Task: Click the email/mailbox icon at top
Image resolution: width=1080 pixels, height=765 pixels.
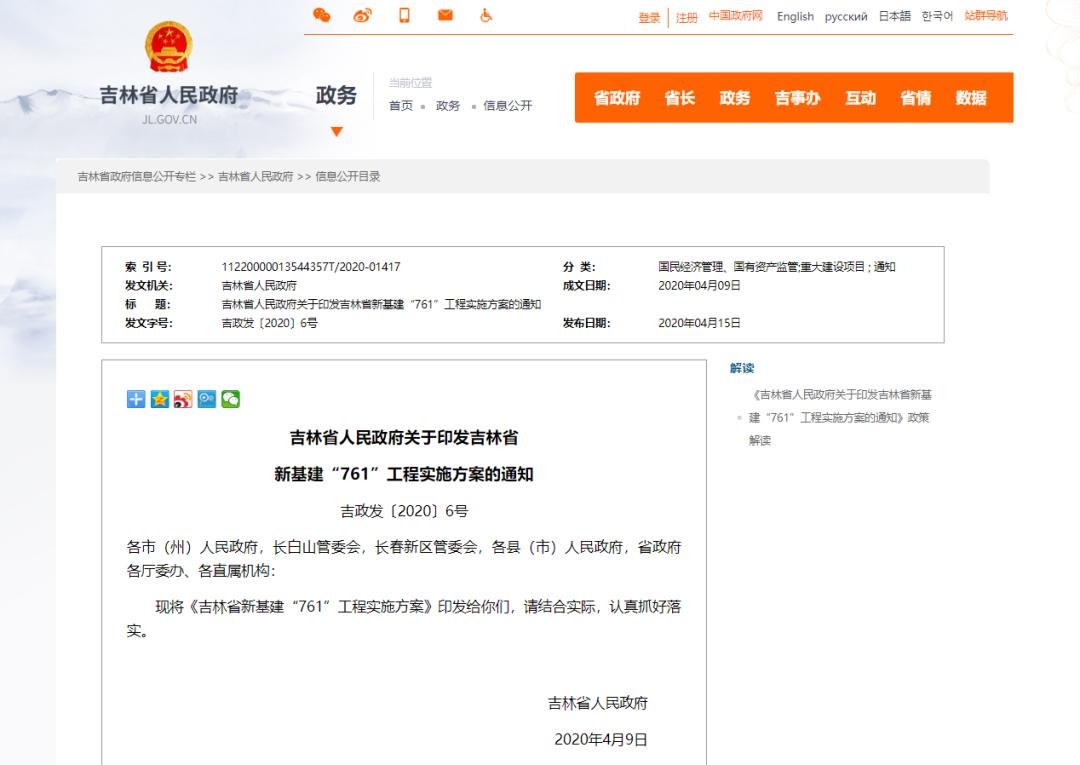Action: [x=444, y=16]
